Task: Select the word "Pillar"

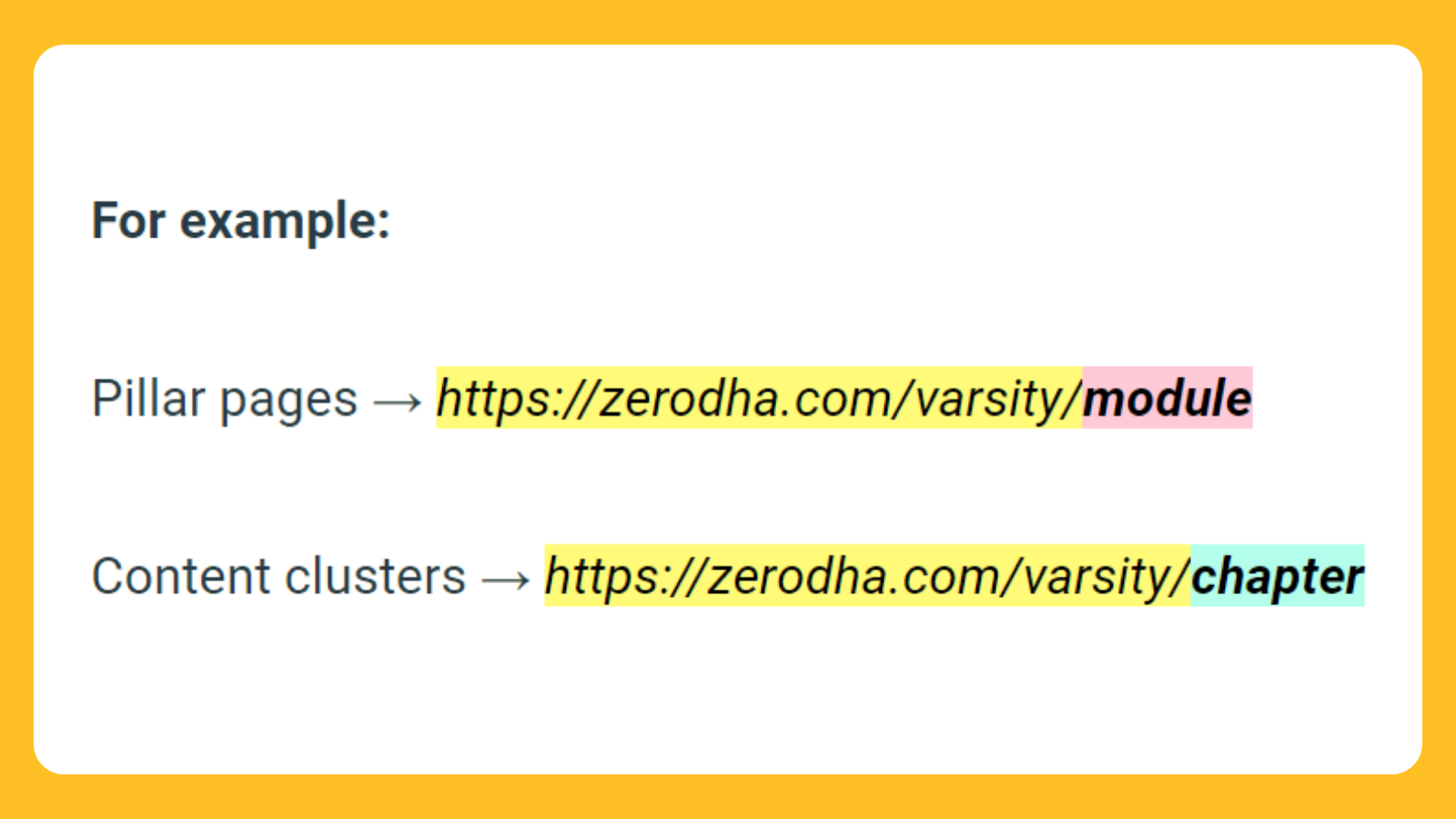Action: click(148, 398)
